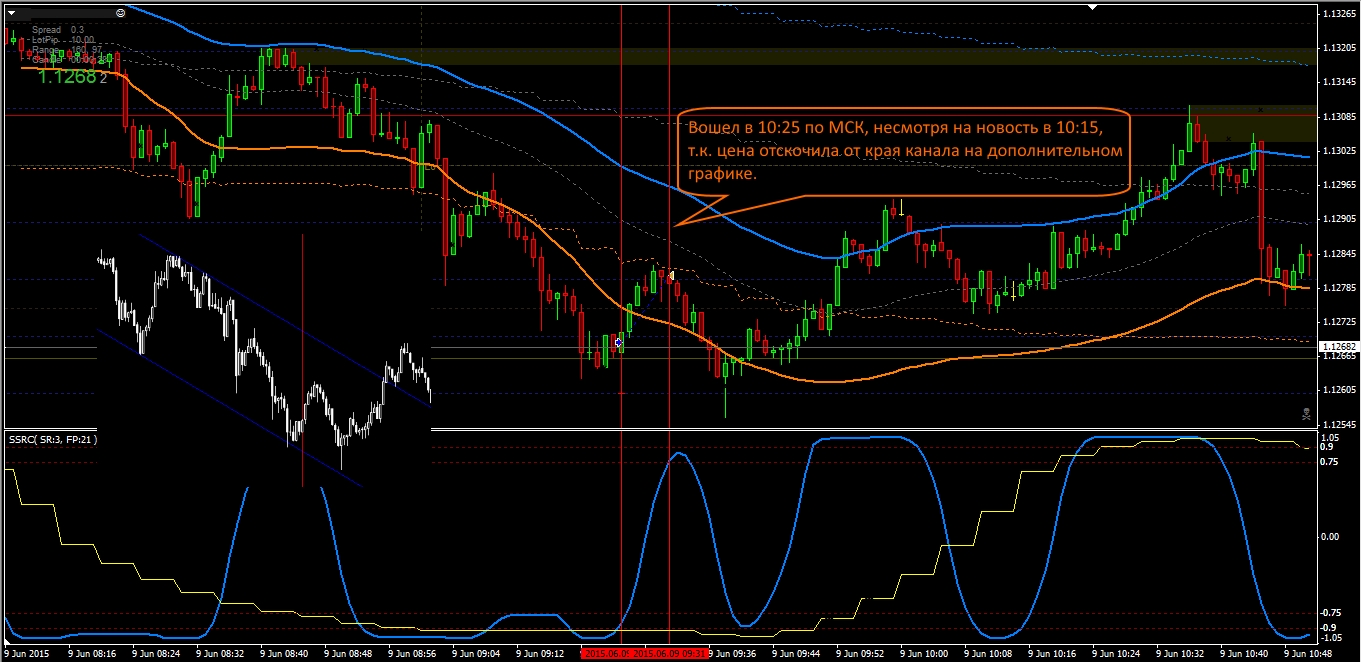The image size is (1361, 662).
Task: Click the 9 Jun 2015 time label
Action: 26,653
